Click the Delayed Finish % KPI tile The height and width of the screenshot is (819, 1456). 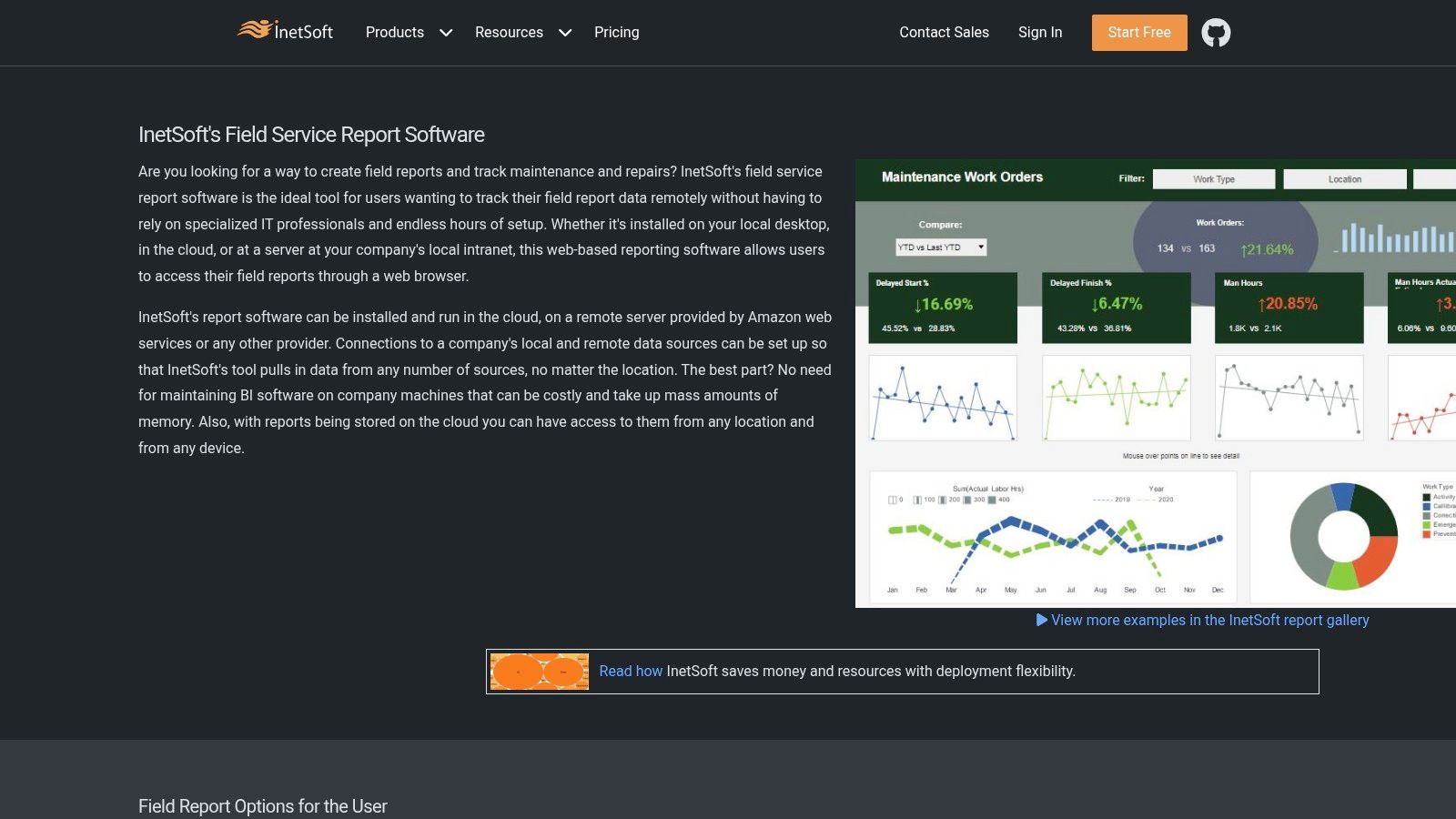pyautogui.click(x=1117, y=308)
